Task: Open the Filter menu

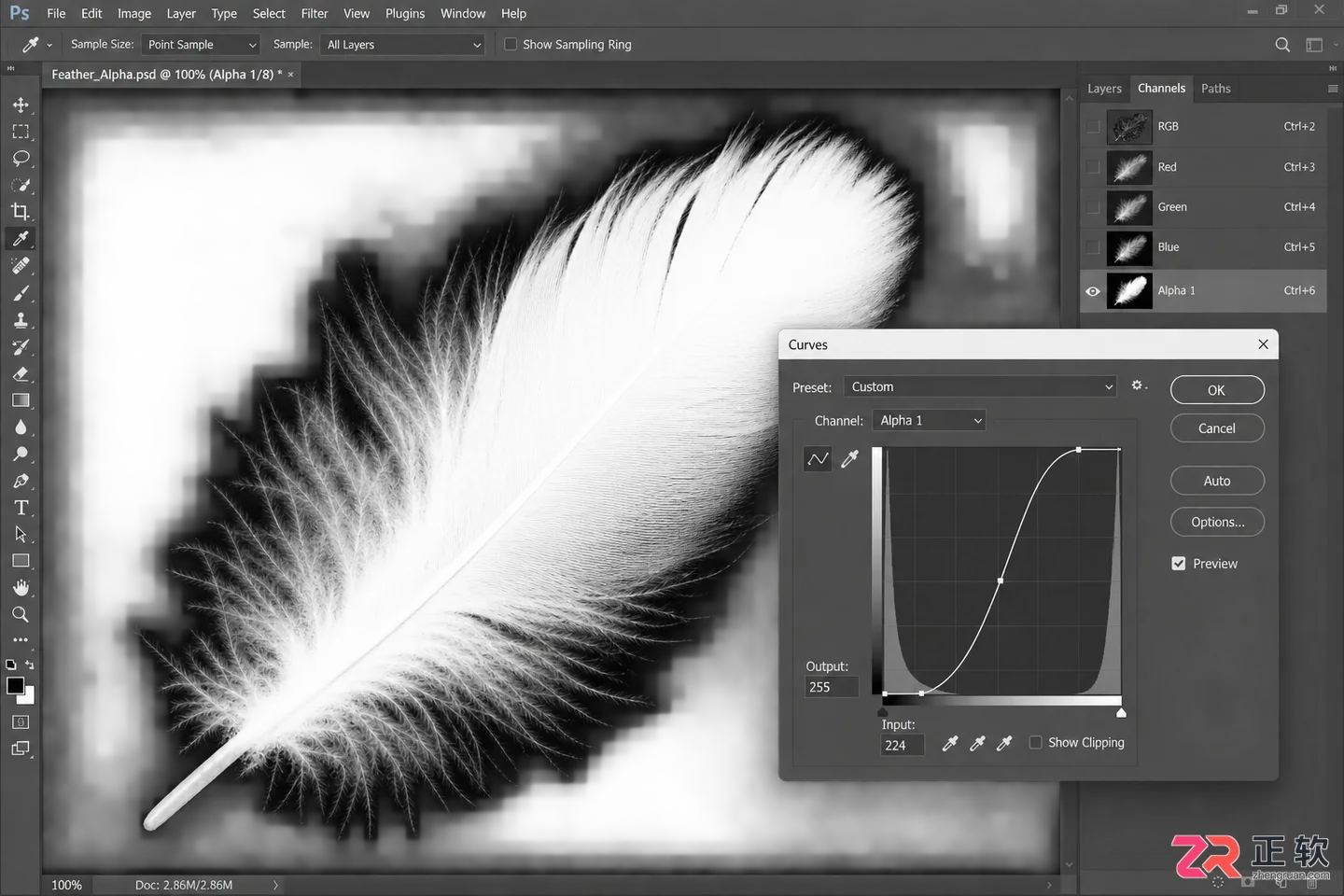Action: 315,13
